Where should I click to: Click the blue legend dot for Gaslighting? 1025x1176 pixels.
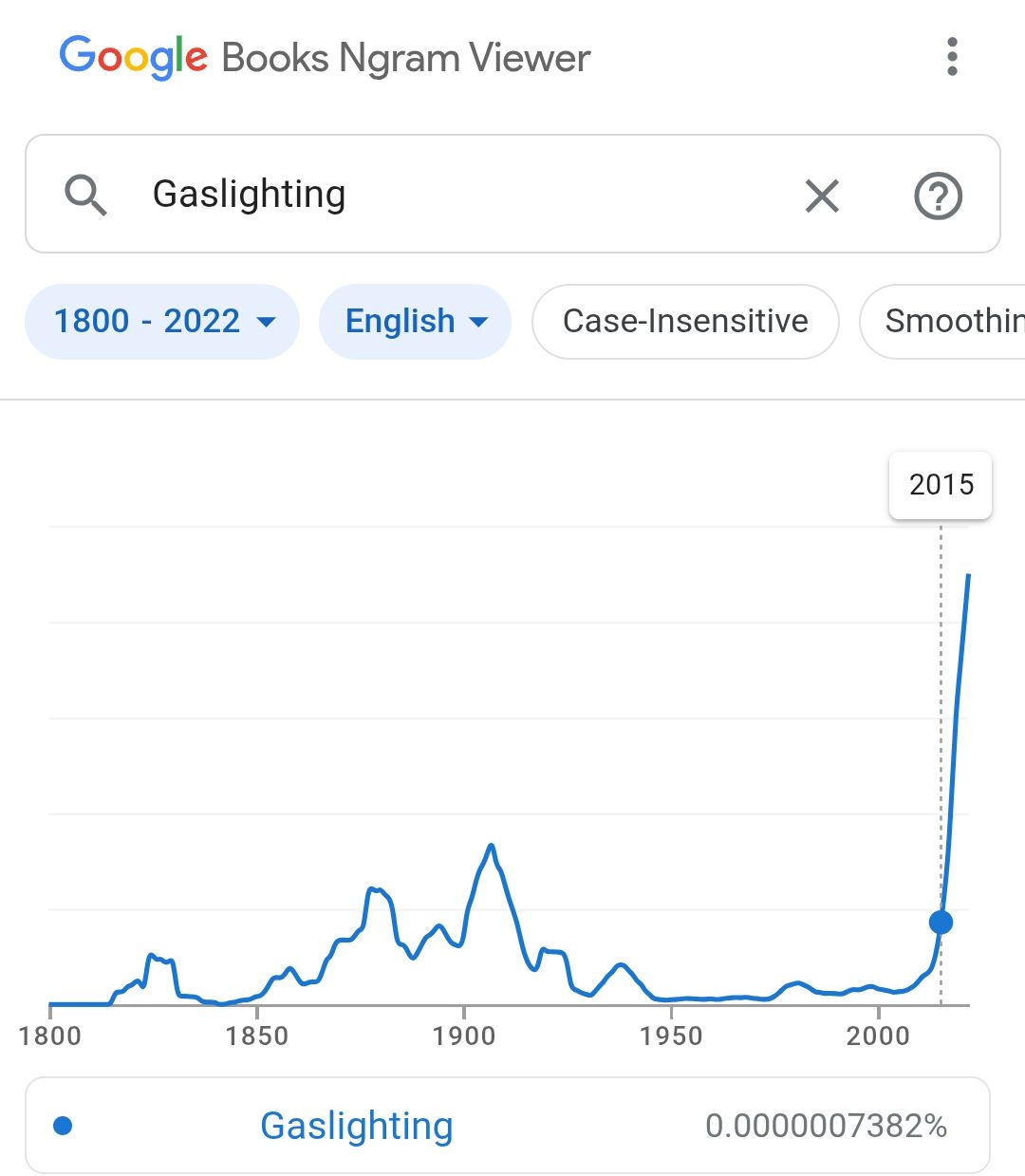click(x=64, y=1126)
